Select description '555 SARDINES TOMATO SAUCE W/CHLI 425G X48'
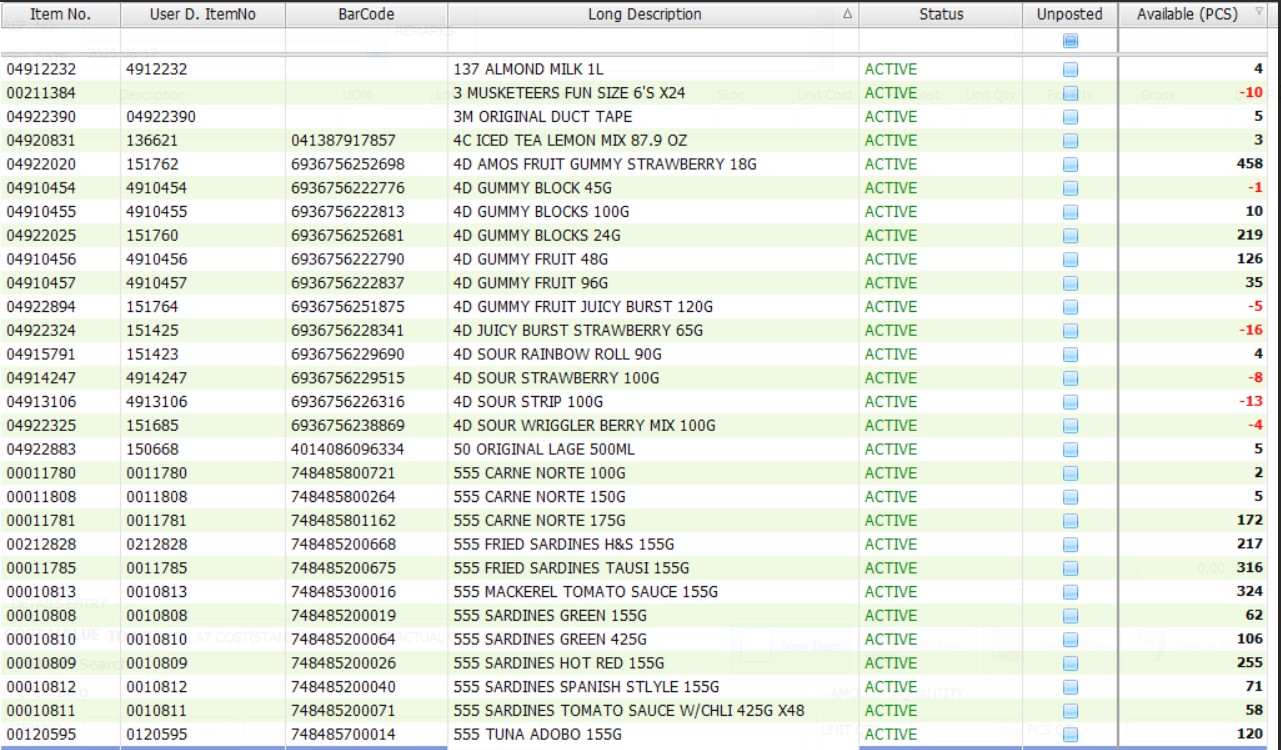This screenshot has width=1281, height=750. coord(629,710)
